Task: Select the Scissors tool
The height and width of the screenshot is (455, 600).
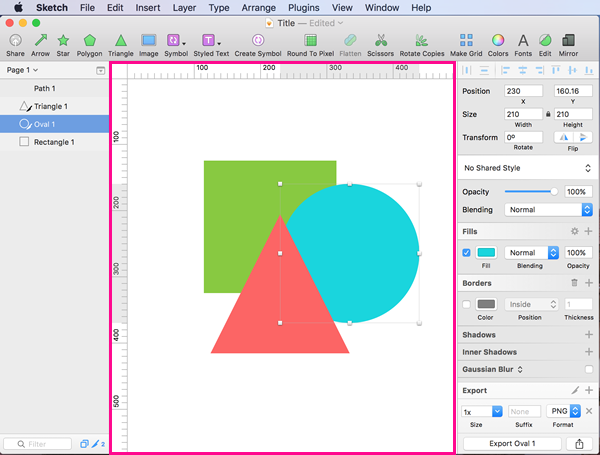Action: coord(380,41)
